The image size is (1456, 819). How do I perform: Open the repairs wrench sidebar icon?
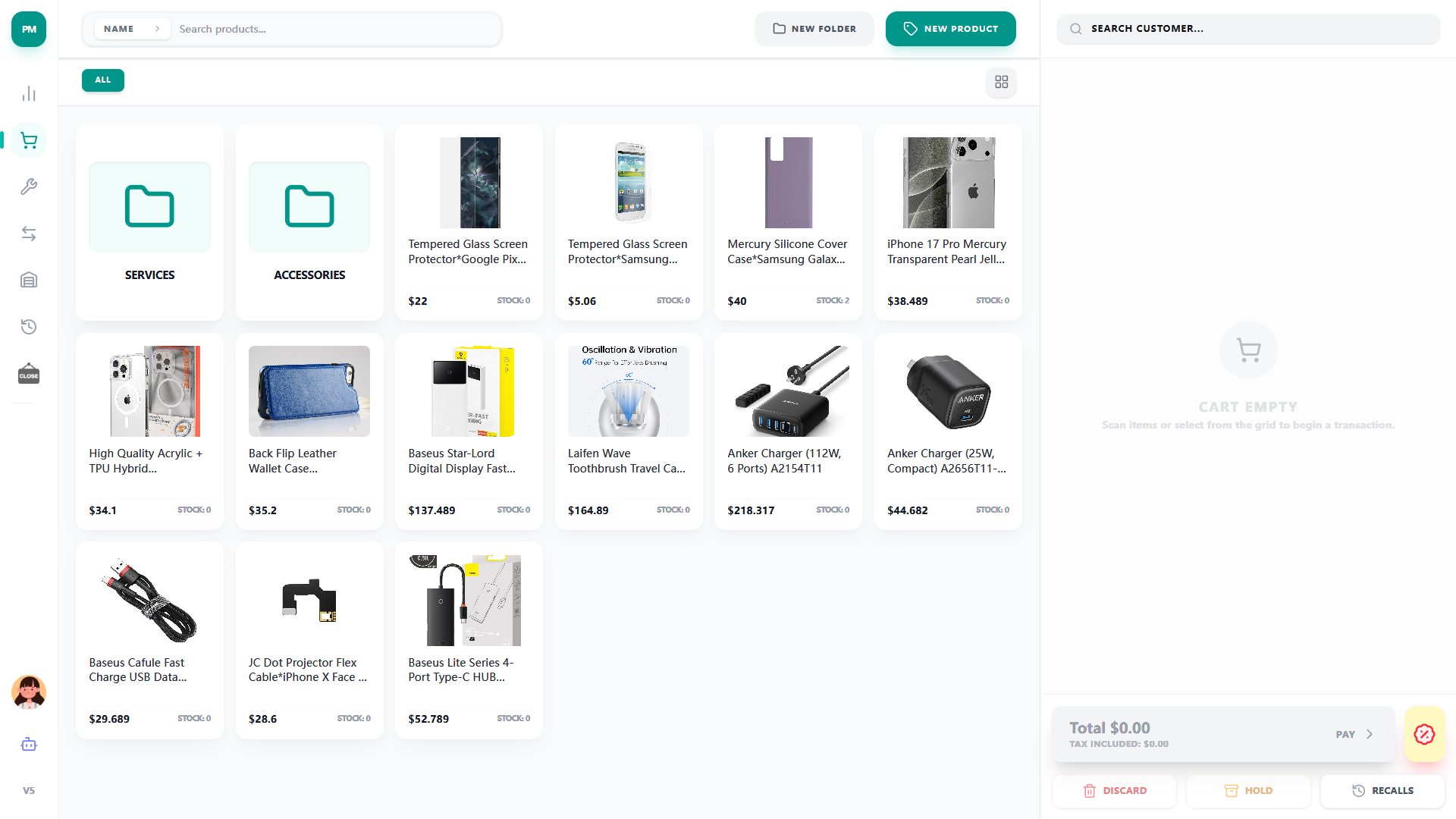coord(29,187)
